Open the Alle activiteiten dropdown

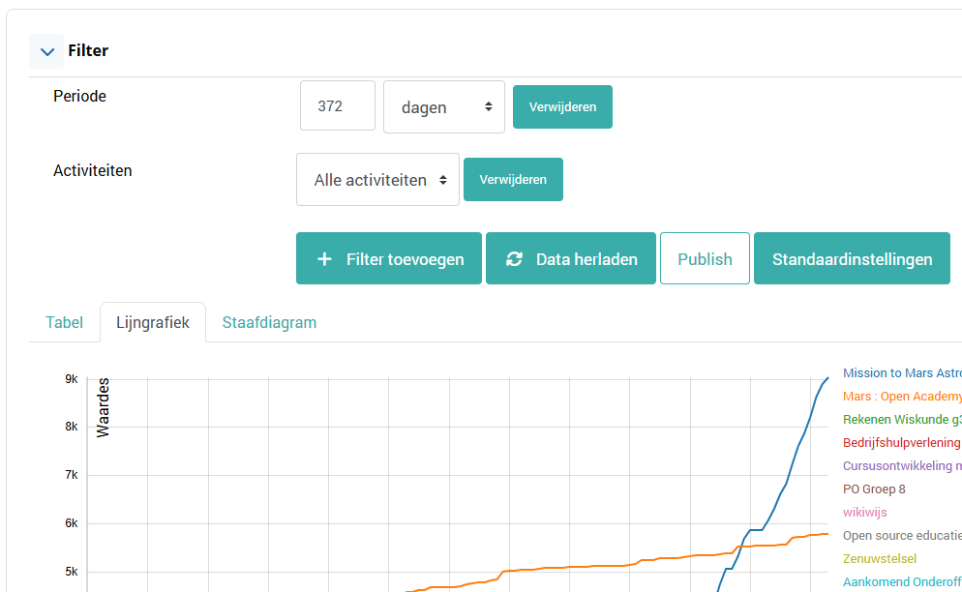coord(377,180)
